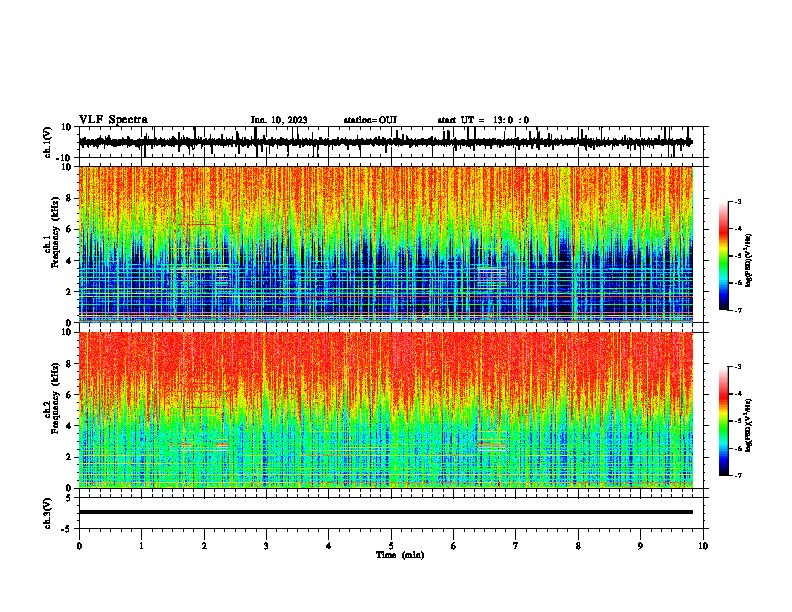The image size is (792, 612).
Task: Click the ch.2 color bar units label
Action: point(749,425)
